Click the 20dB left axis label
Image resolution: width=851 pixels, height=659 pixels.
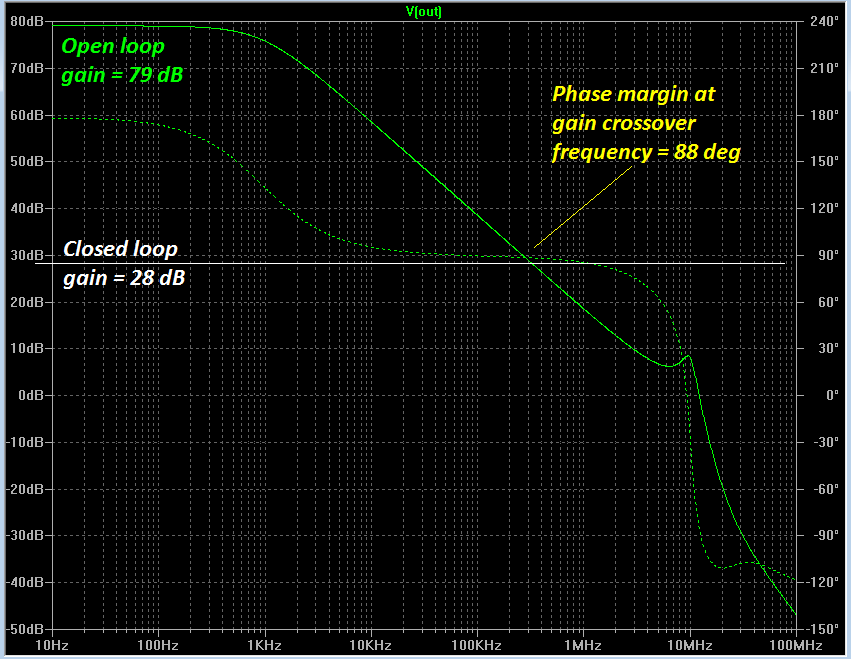[x=27, y=302]
